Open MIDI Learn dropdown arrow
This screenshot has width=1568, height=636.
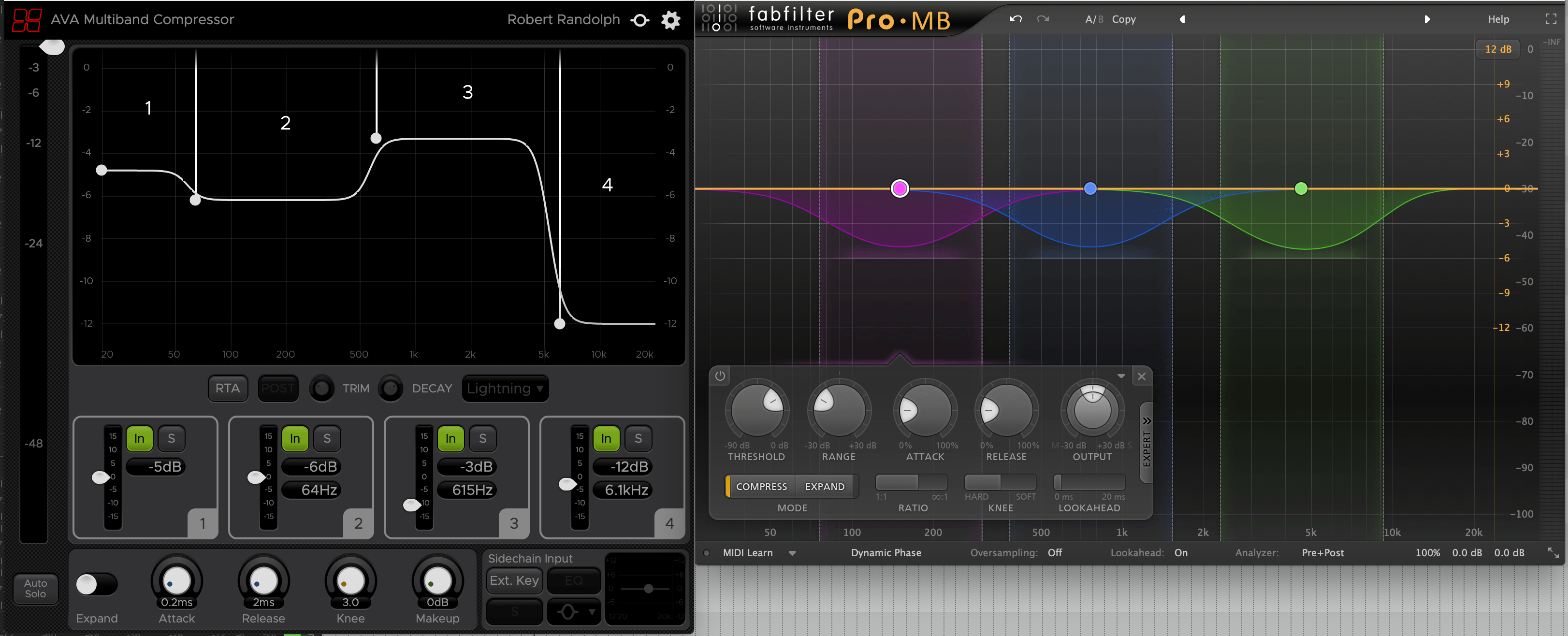point(792,552)
